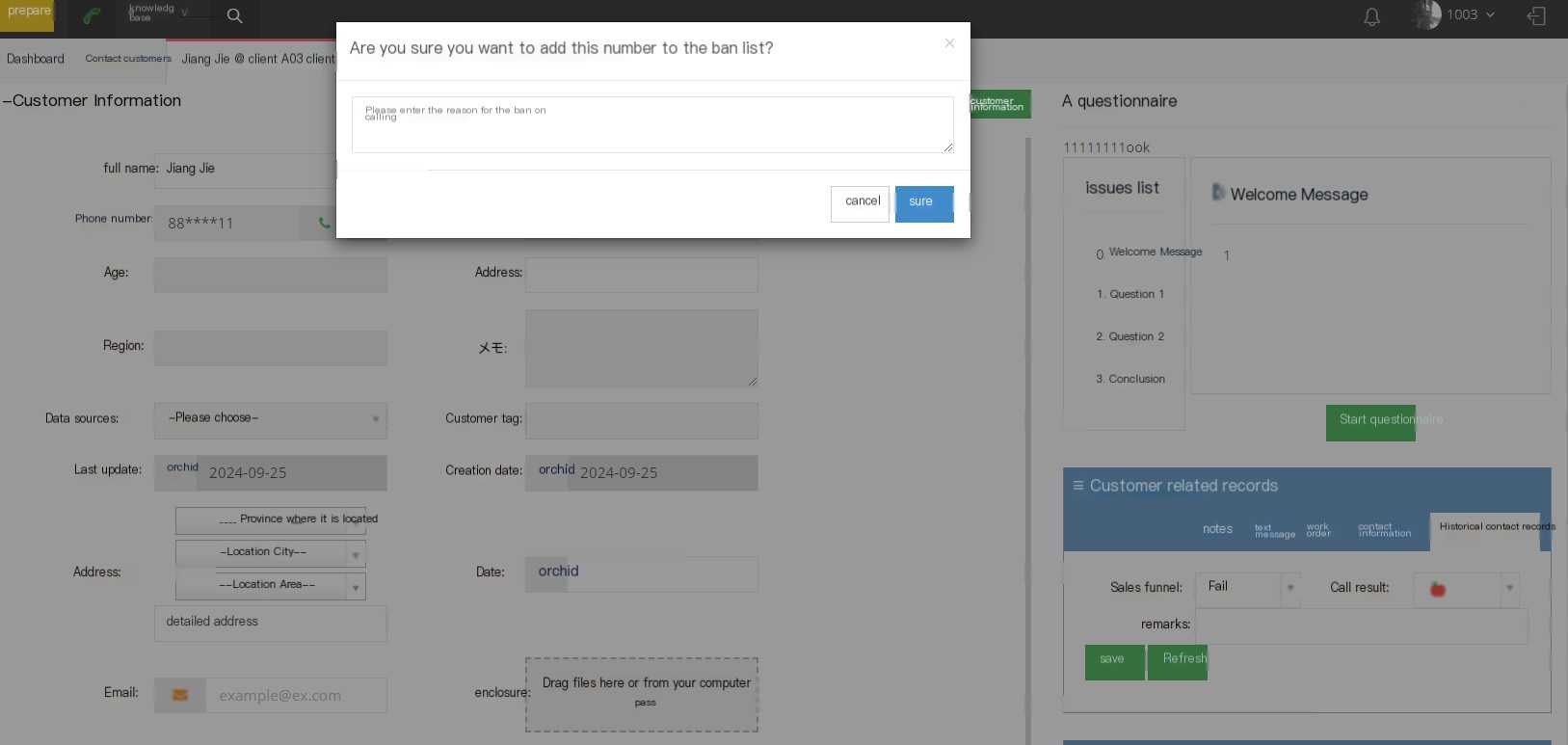Click the detailed address field

[271, 623]
